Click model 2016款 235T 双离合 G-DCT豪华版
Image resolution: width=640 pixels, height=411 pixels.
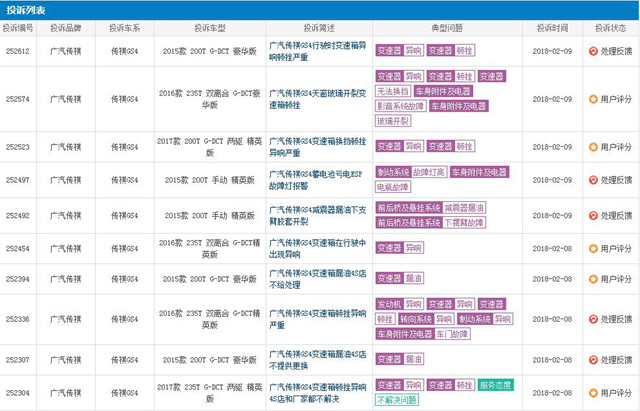click(x=210, y=99)
